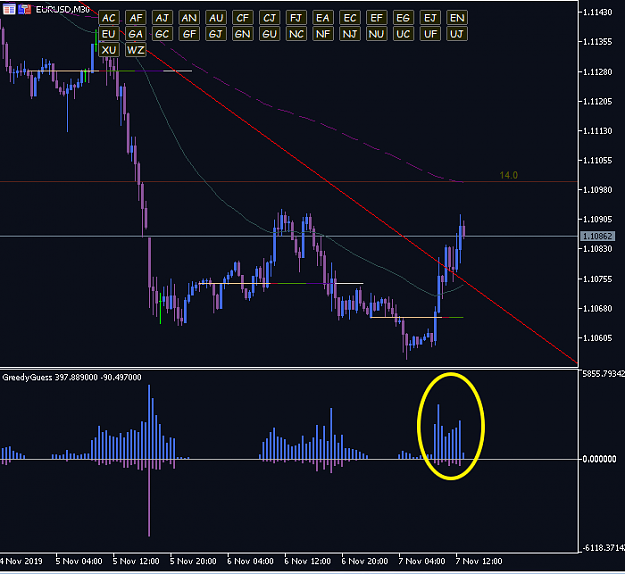The height and width of the screenshot is (574, 625).
Task: Click the EURUSD,M30 chart title
Action: pyautogui.click(x=63, y=9)
